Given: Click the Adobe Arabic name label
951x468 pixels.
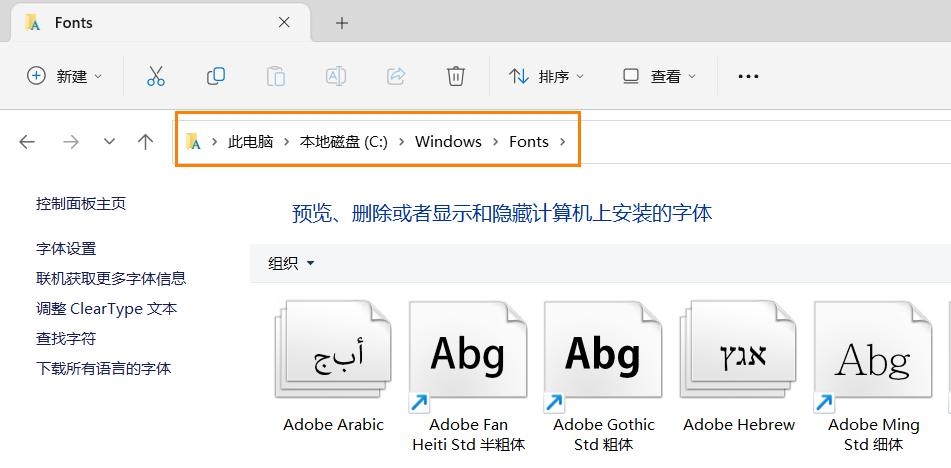Looking at the screenshot, I should (334, 425).
